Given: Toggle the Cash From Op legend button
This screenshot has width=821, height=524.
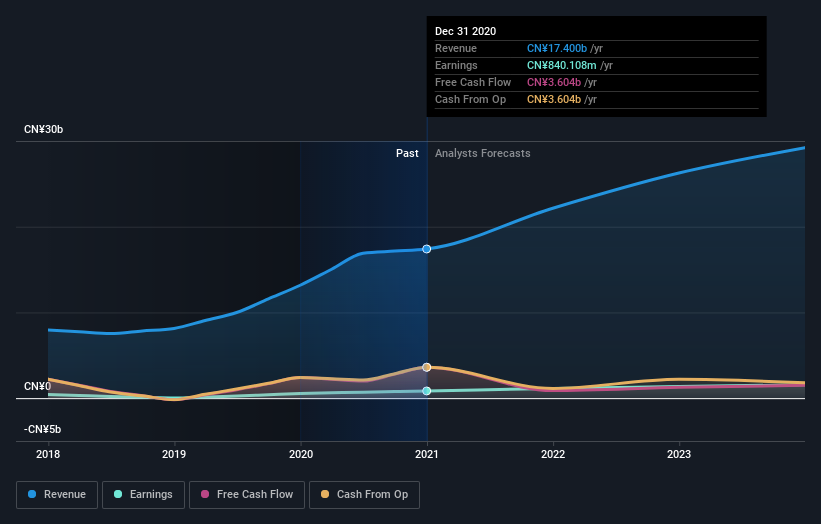Looking at the screenshot, I should tap(364, 495).
